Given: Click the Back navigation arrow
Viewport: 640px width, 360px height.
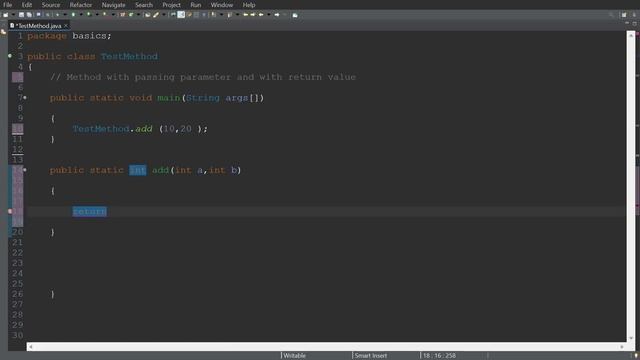Looking at the screenshot, I should coord(261,15).
